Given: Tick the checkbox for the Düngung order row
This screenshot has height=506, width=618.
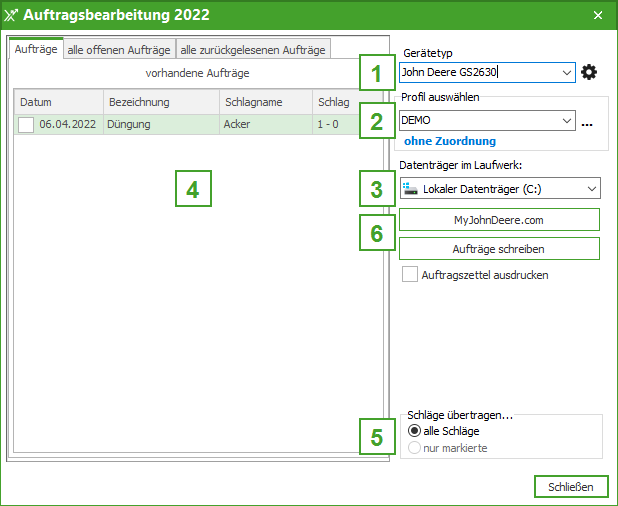Looking at the screenshot, I should [26, 125].
